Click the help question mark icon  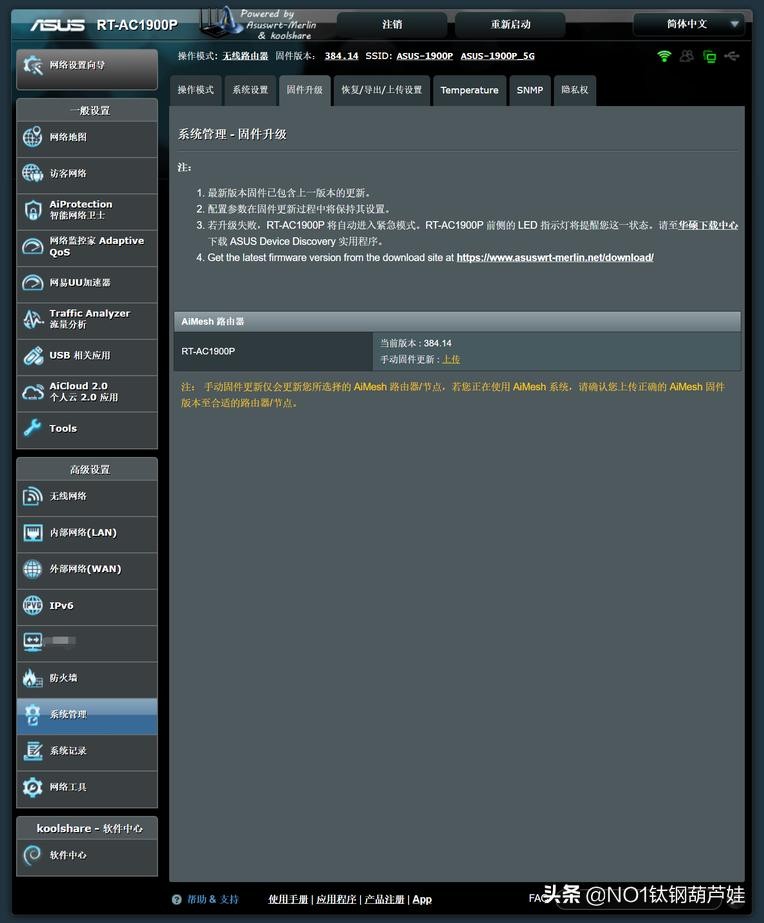click(177, 899)
